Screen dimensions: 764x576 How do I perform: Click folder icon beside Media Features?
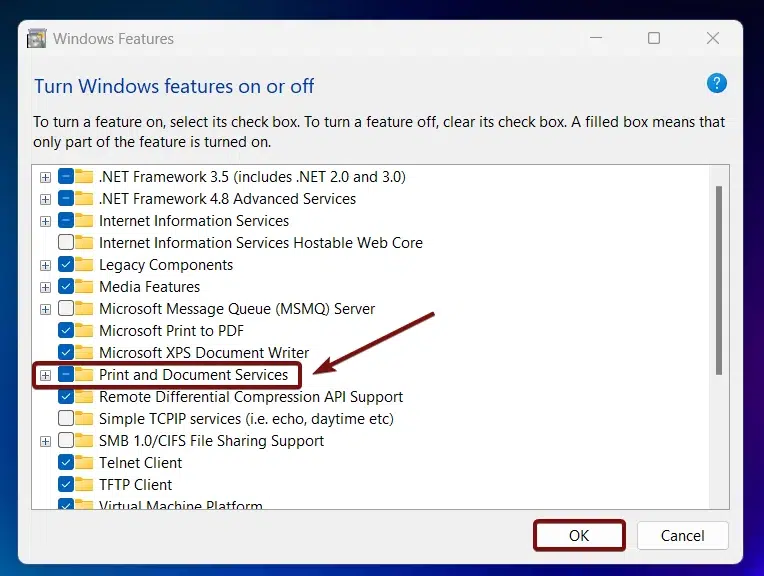pyautogui.click(x=84, y=287)
